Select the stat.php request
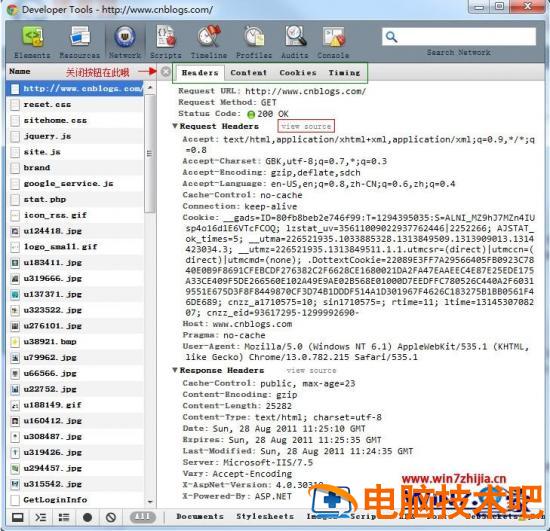The height and width of the screenshot is (531, 550). 75,199
